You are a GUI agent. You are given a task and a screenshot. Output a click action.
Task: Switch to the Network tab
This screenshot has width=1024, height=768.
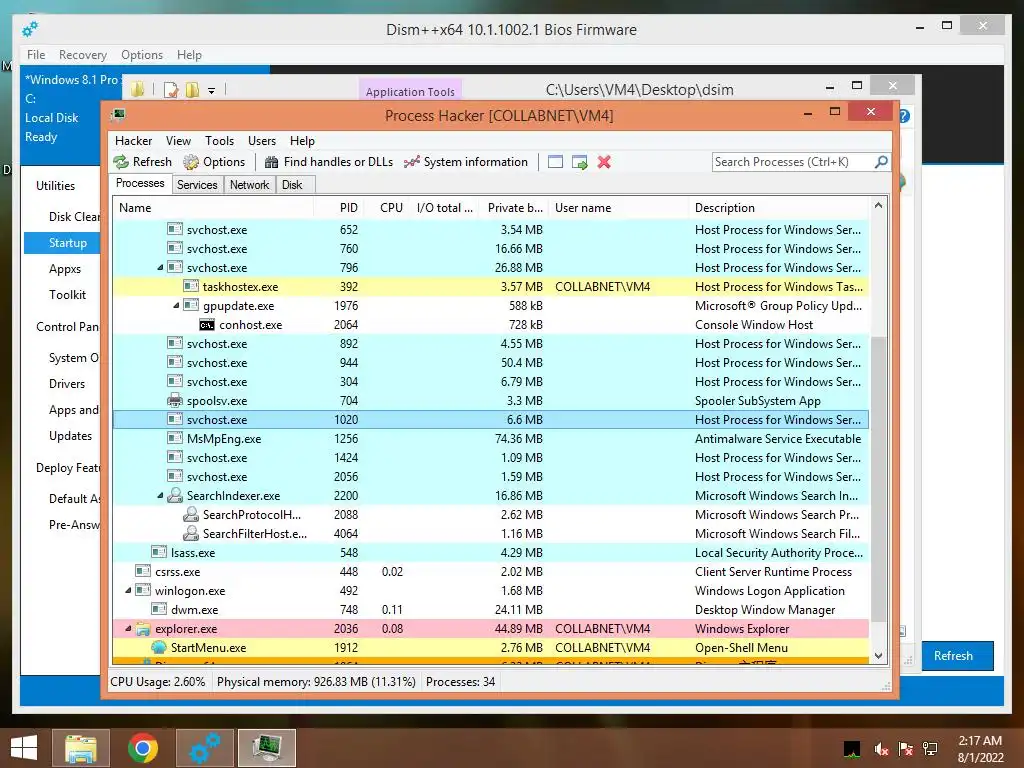249,185
